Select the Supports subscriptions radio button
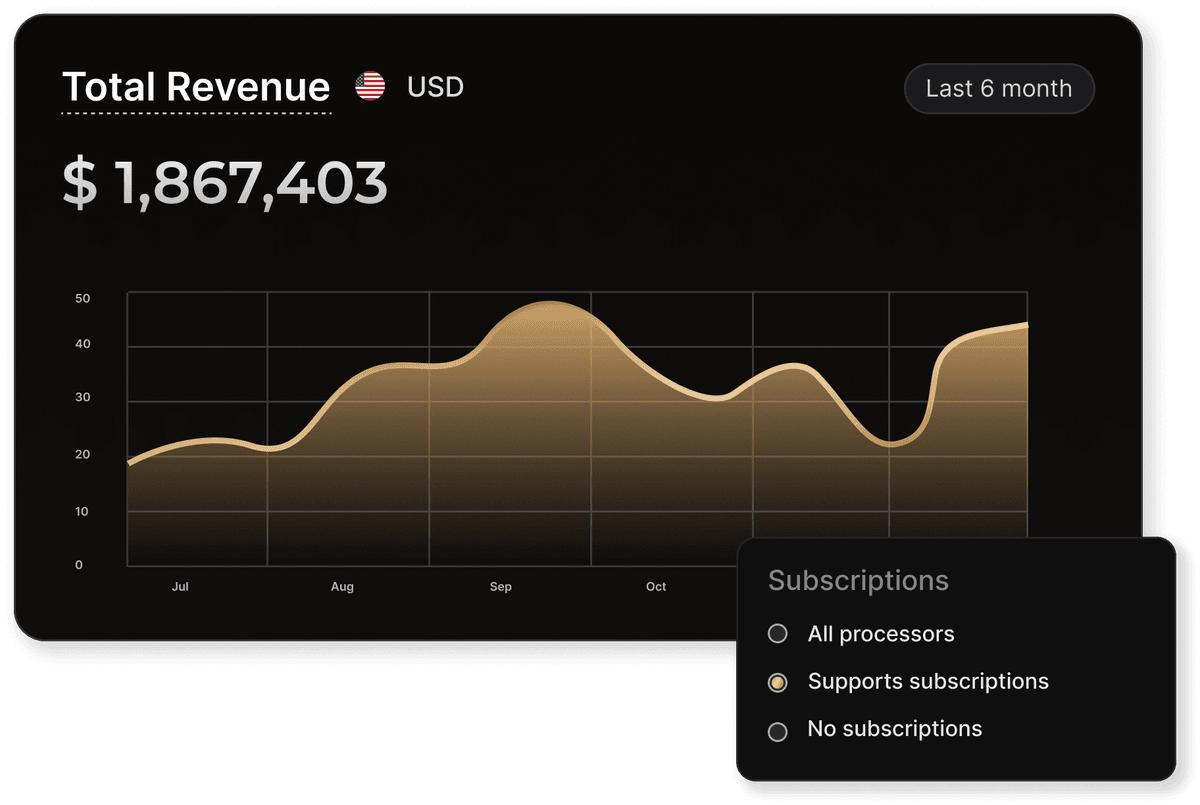 [778, 681]
